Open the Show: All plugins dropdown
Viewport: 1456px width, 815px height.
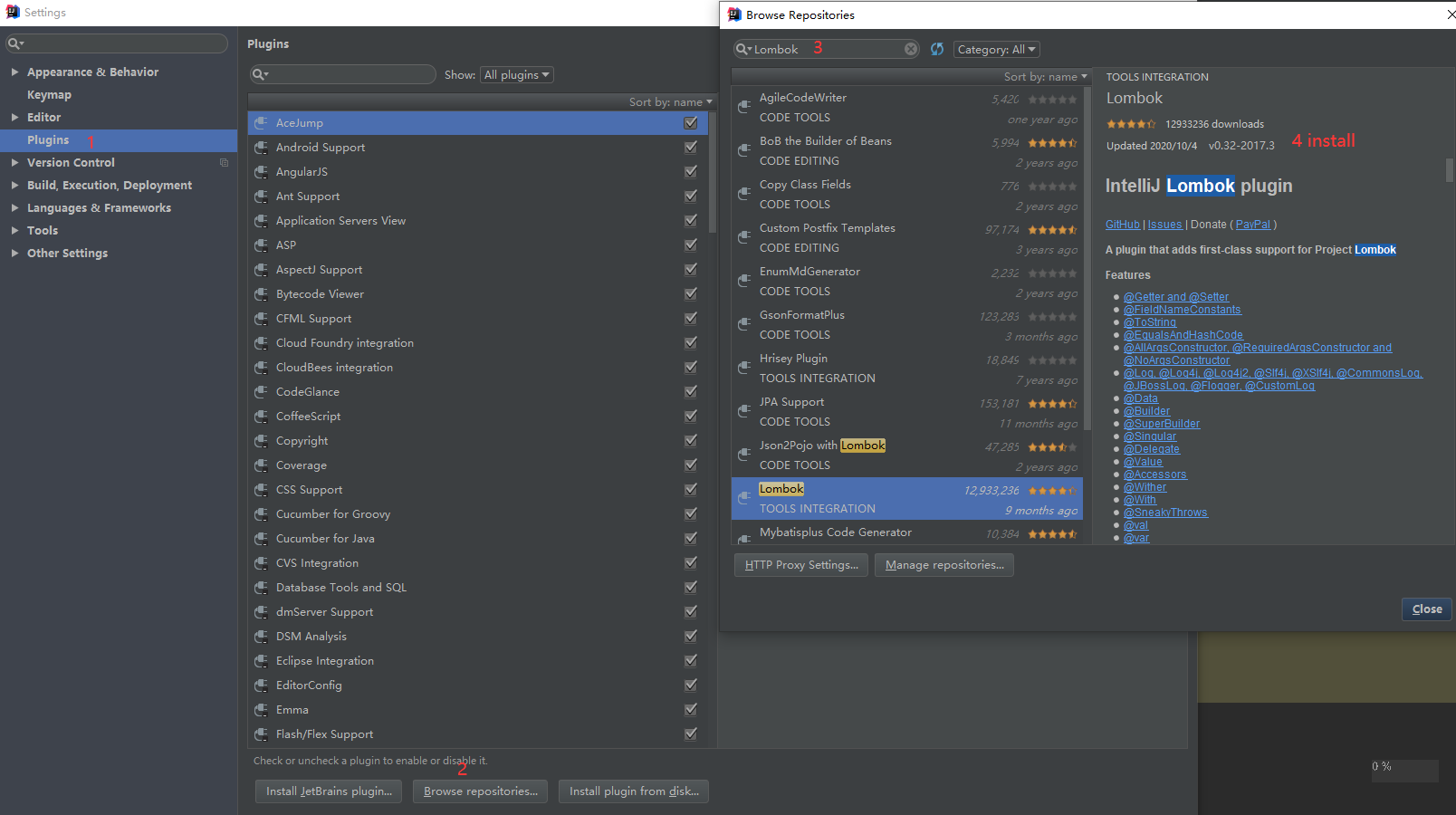(x=517, y=75)
